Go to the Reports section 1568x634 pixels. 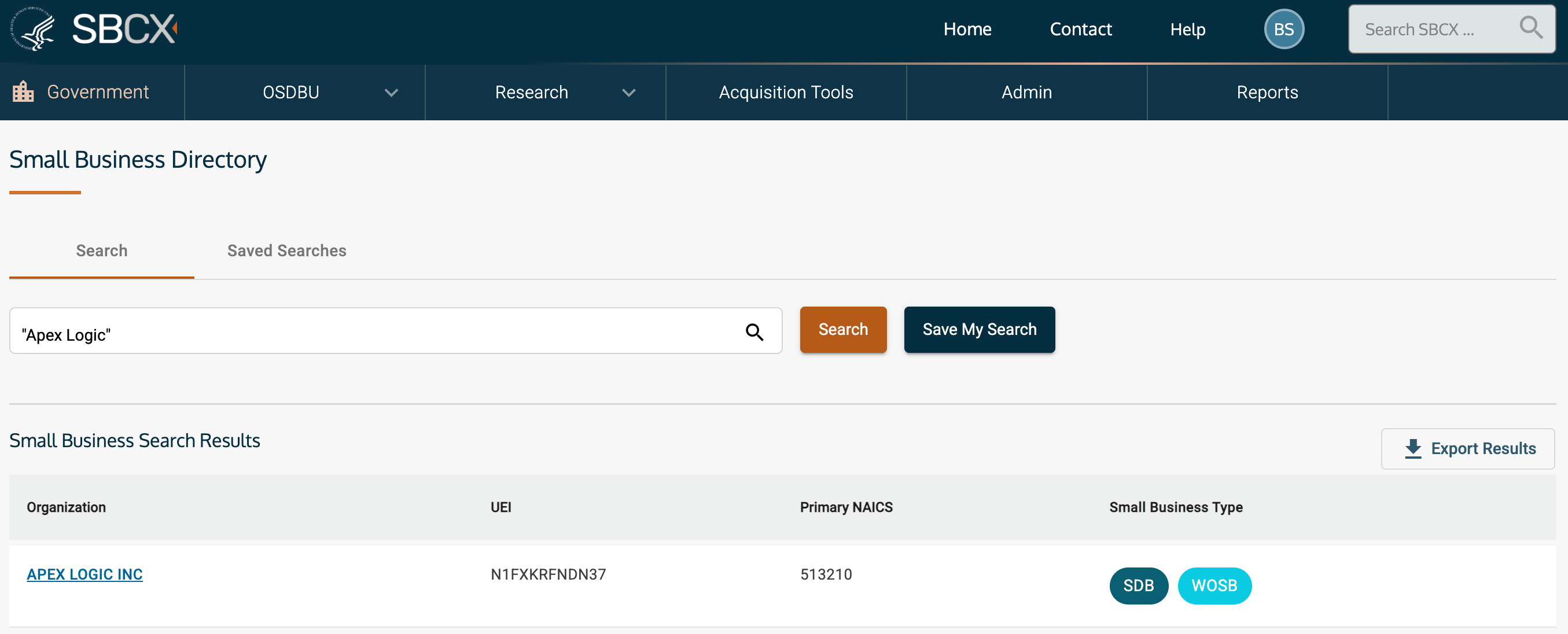point(1267,93)
